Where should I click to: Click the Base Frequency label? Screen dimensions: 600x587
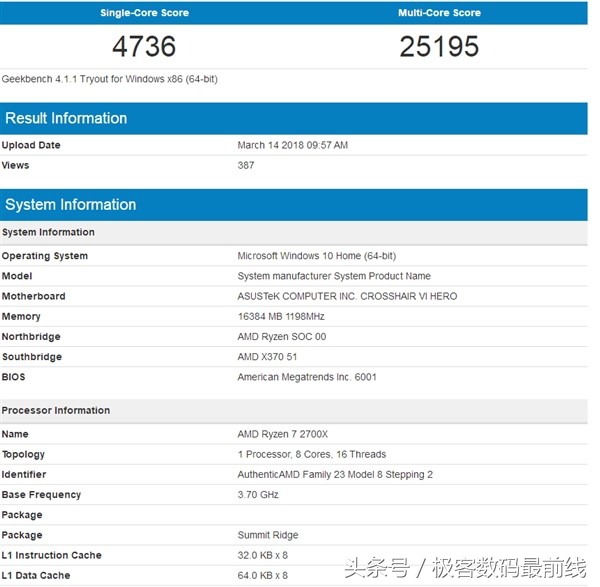(x=41, y=495)
